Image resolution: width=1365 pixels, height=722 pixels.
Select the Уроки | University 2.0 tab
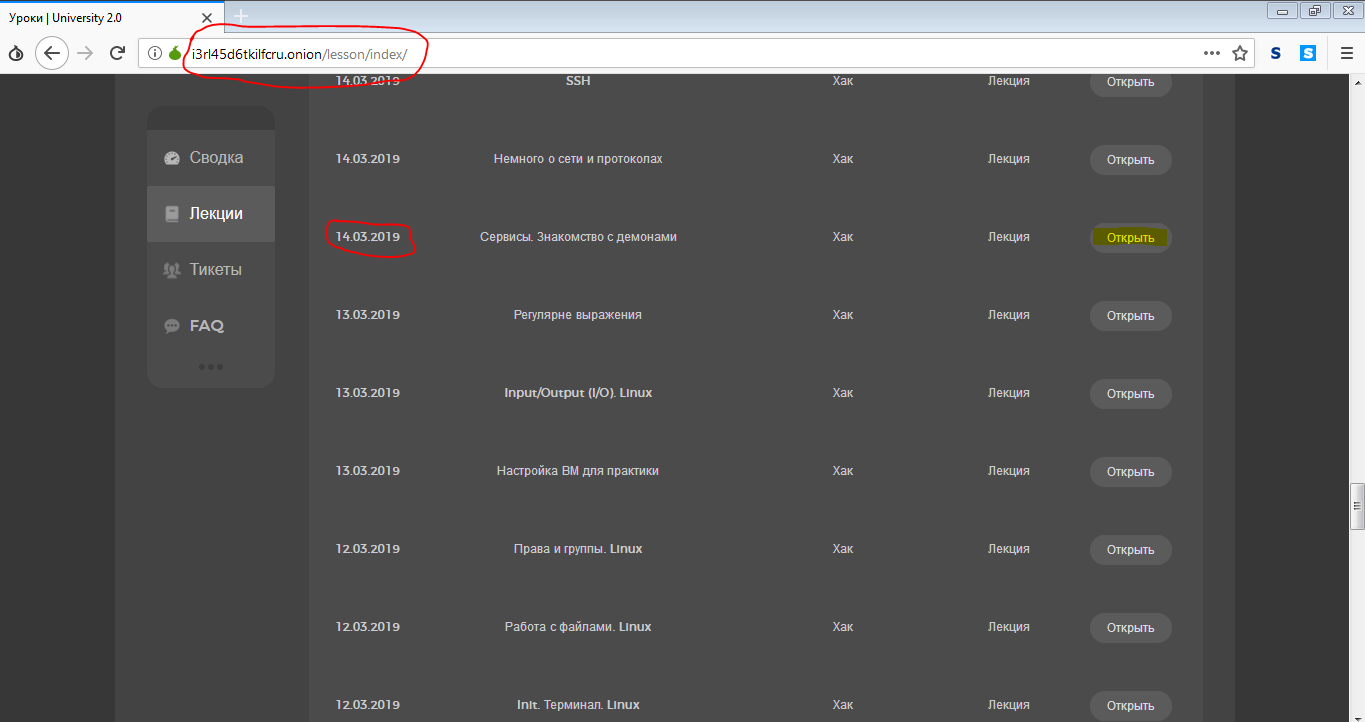(x=112, y=16)
